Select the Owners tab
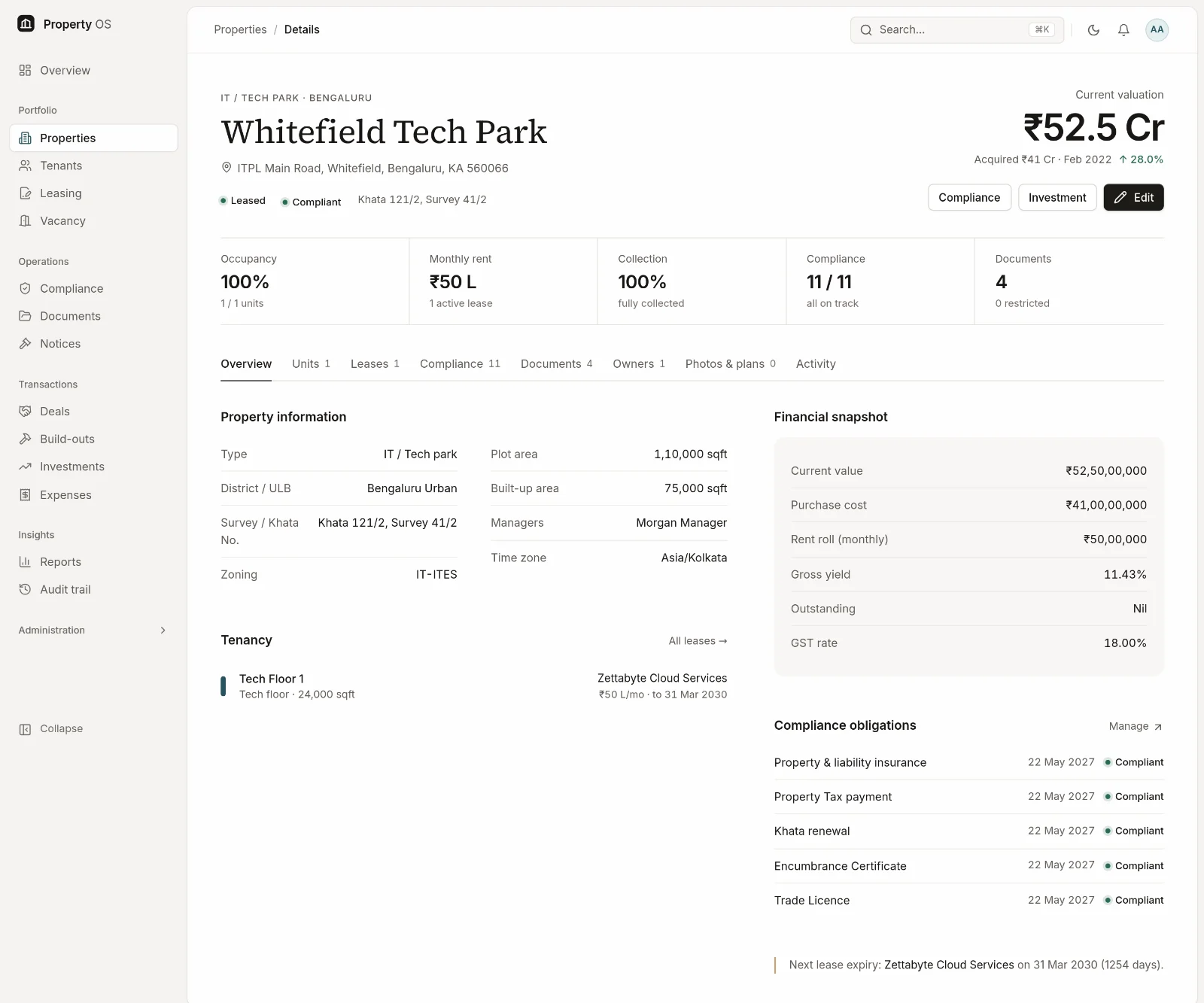 [x=639, y=364]
